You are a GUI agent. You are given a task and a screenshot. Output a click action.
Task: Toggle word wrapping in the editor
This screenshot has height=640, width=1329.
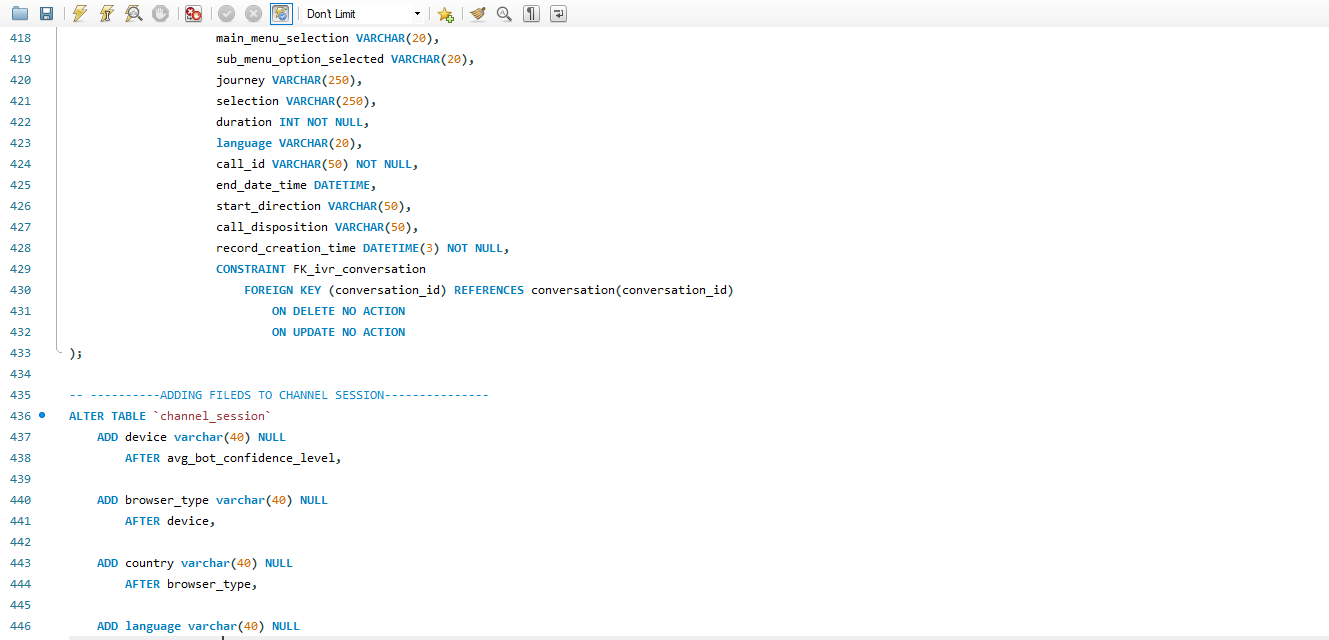pyautogui.click(x=558, y=14)
